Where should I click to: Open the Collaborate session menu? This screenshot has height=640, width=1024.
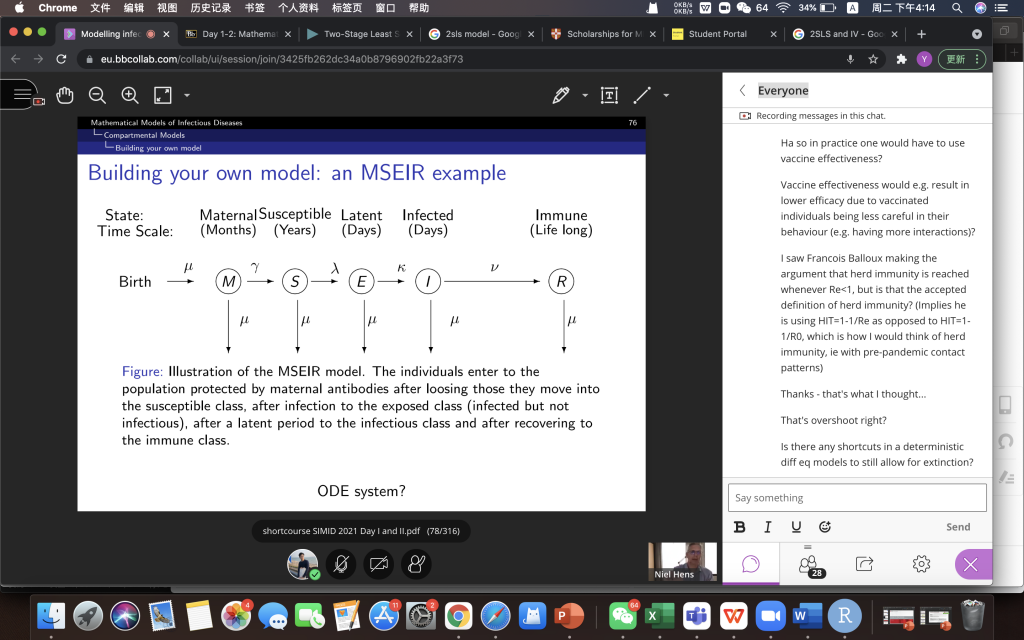[23, 95]
